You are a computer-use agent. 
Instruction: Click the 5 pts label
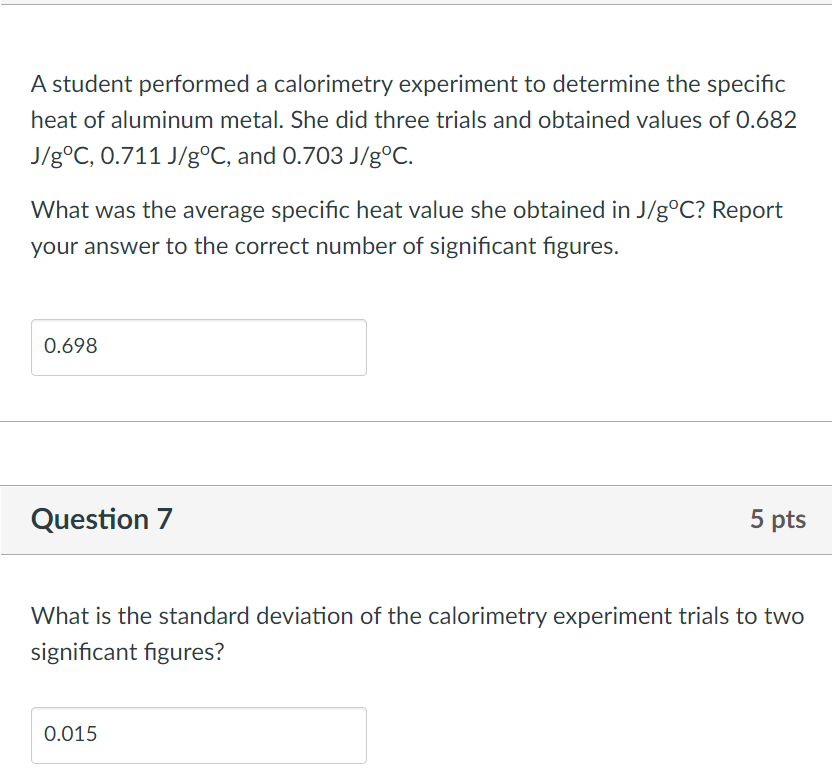[x=777, y=519]
